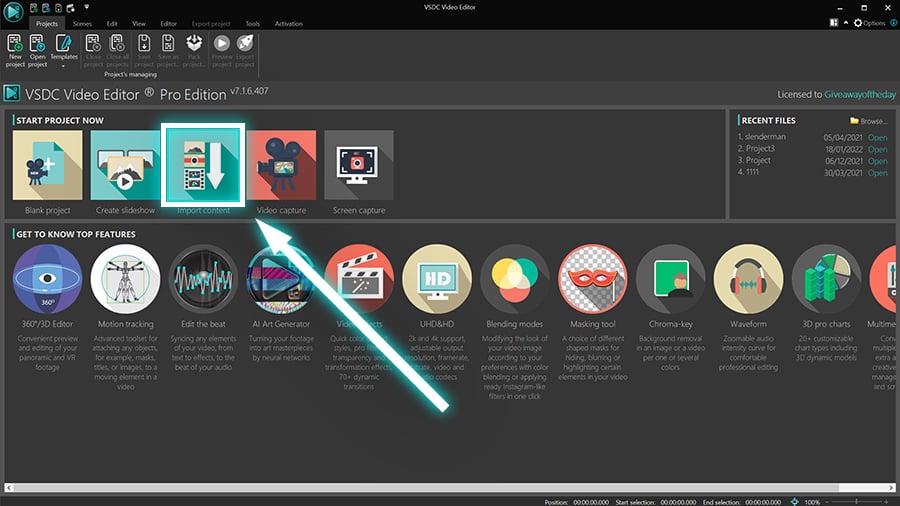Click the Save as project ribbon icon
Viewport: 900px width, 506px height.
click(168, 44)
